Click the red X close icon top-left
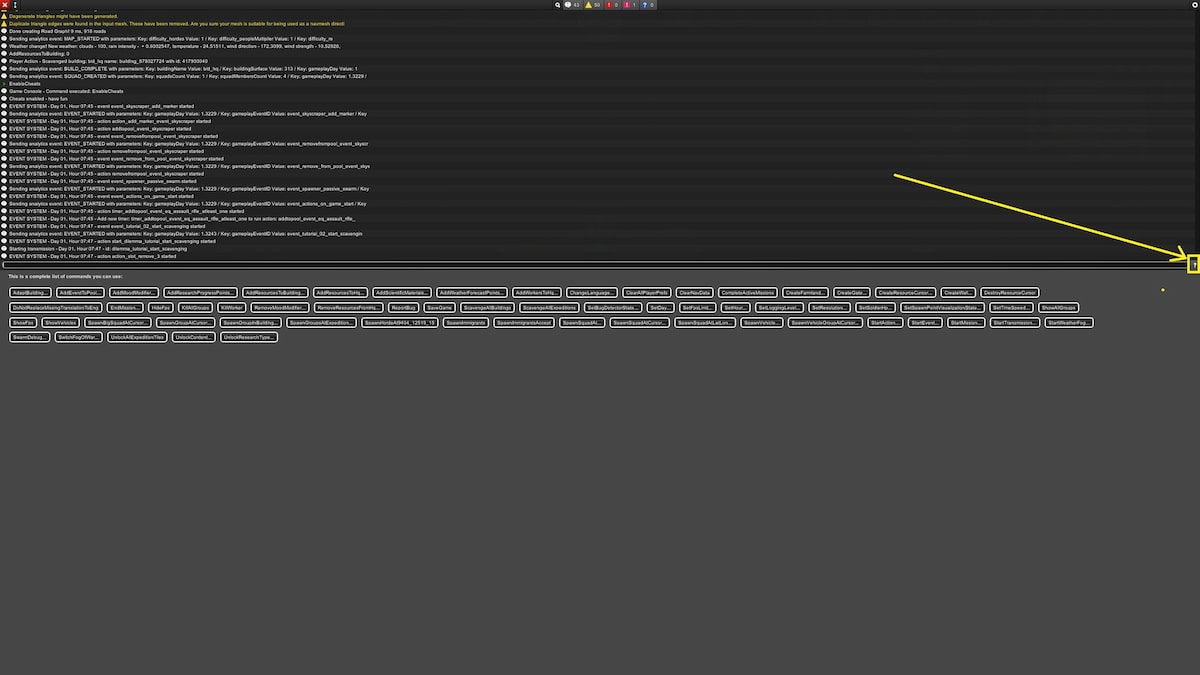This screenshot has width=1200, height=675. pyautogui.click(x=5, y=5)
